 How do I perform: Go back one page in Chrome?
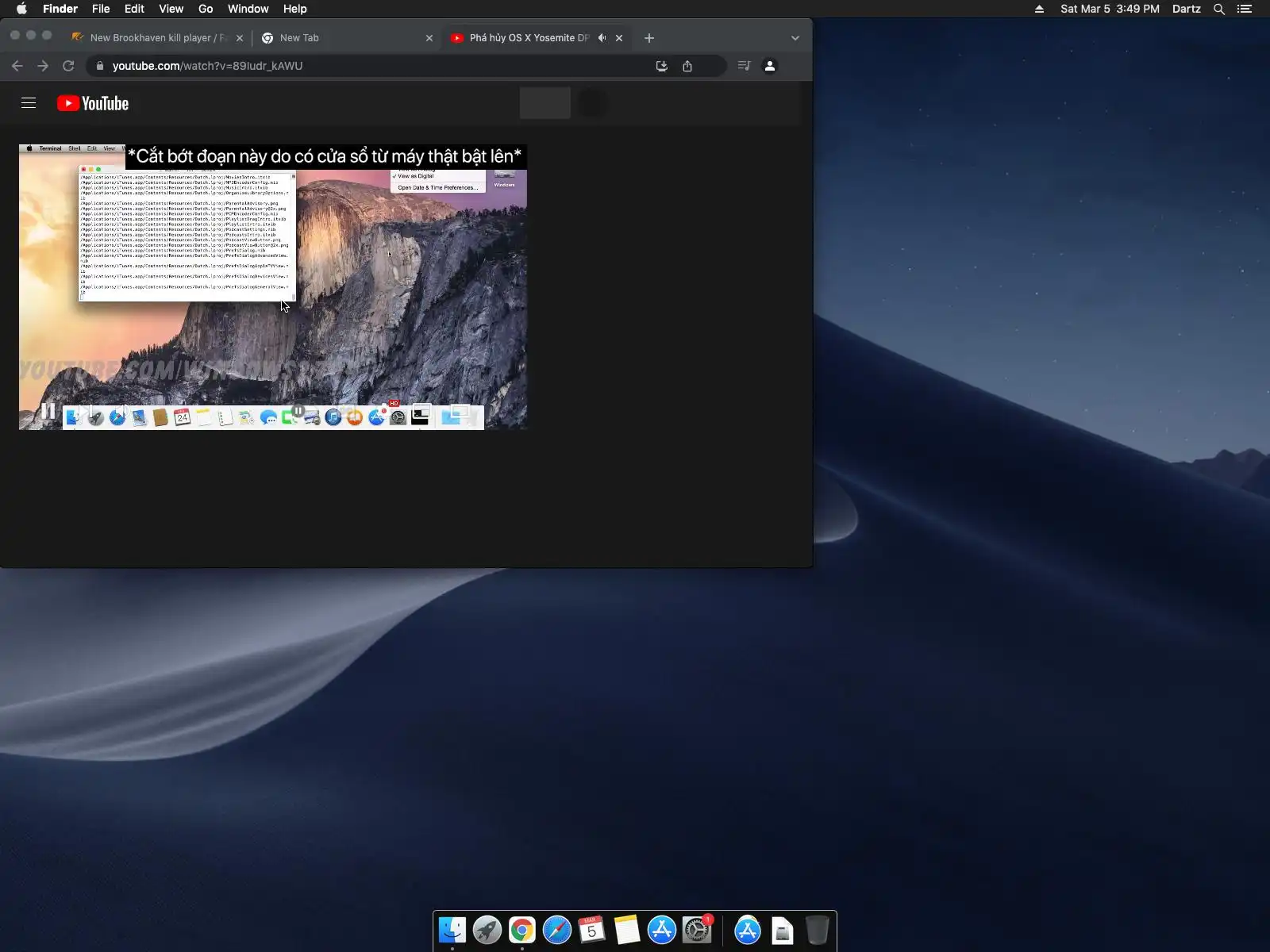click(17, 66)
